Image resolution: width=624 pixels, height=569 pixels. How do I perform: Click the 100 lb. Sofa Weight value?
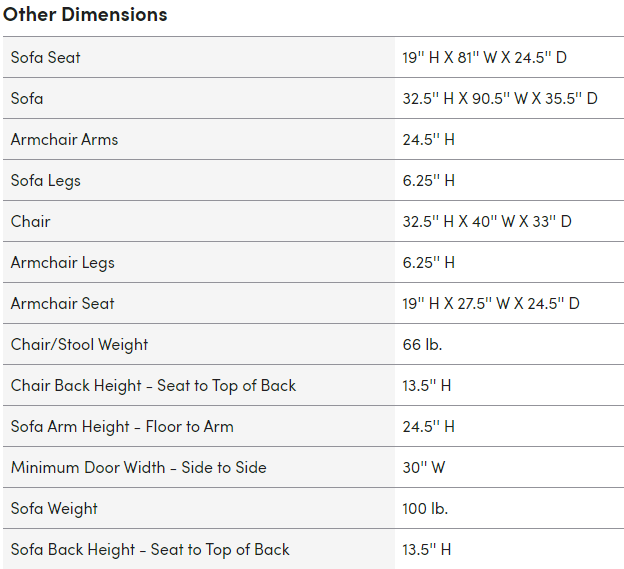pyautogui.click(x=425, y=508)
